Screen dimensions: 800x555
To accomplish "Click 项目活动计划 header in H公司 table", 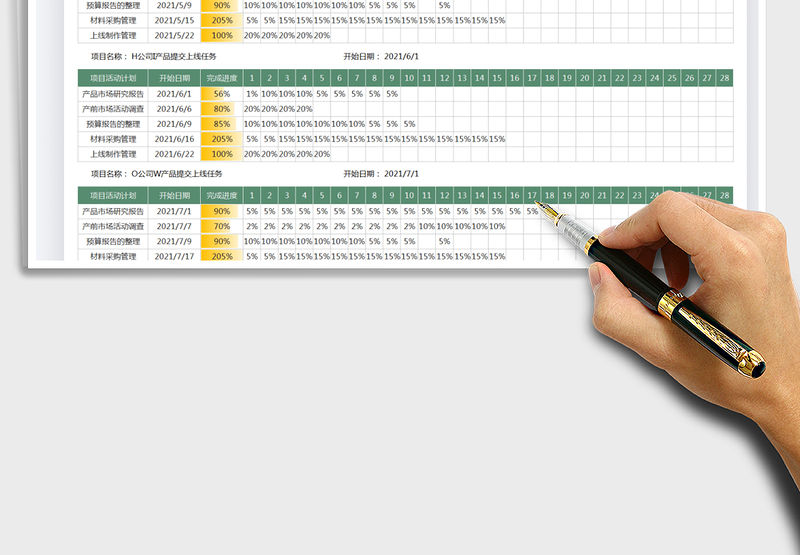I will tap(113, 78).
